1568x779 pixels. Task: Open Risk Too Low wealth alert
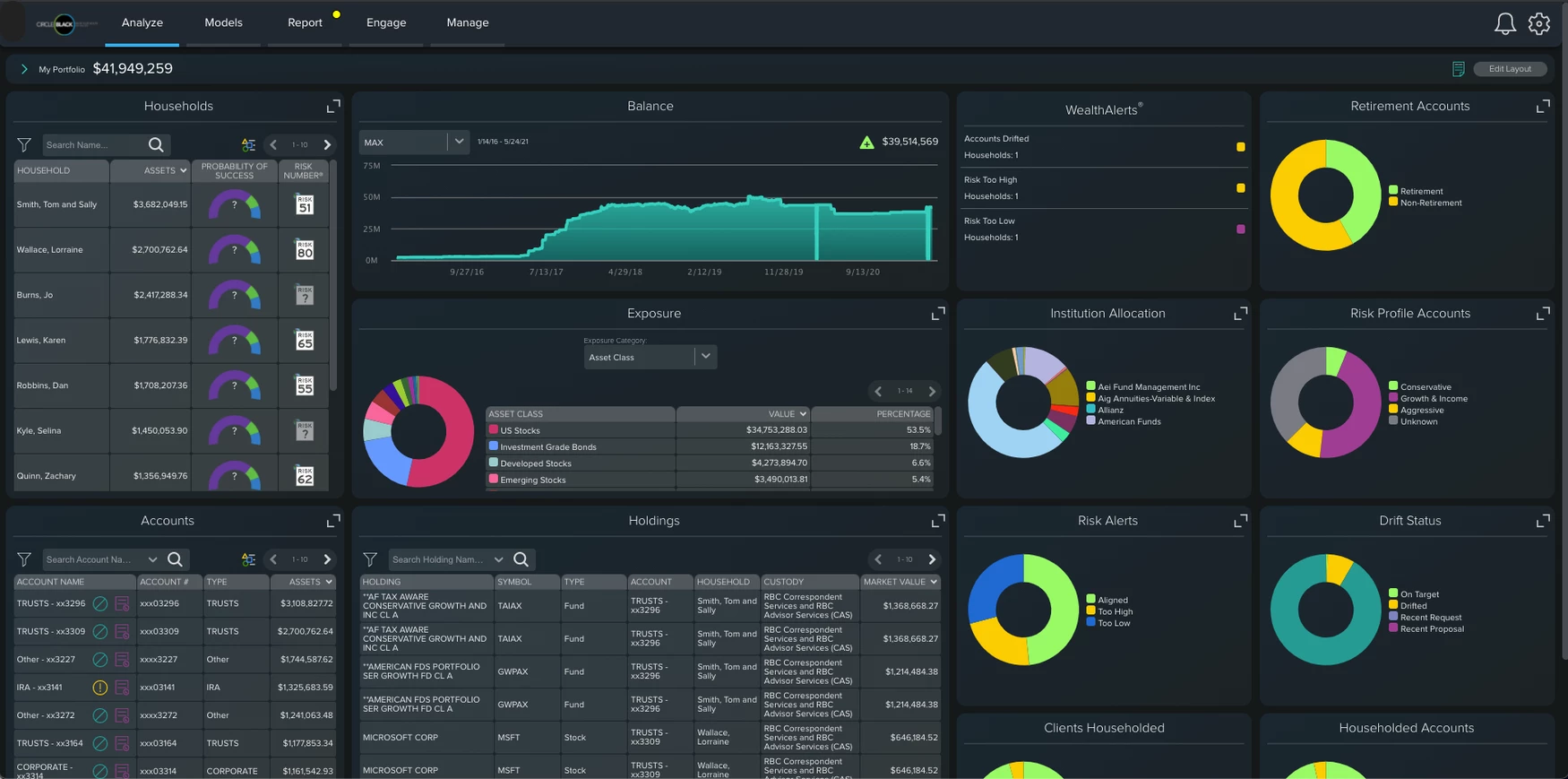click(1104, 229)
